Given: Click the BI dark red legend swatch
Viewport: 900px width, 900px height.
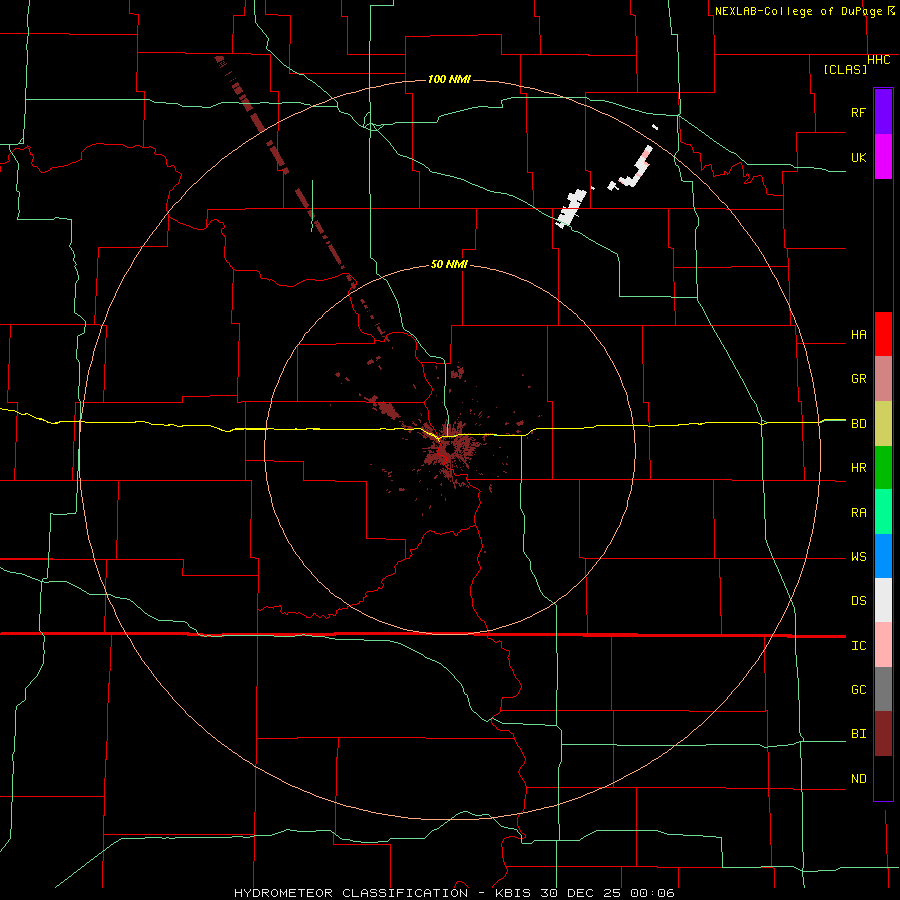Looking at the screenshot, I should coord(883,734).
